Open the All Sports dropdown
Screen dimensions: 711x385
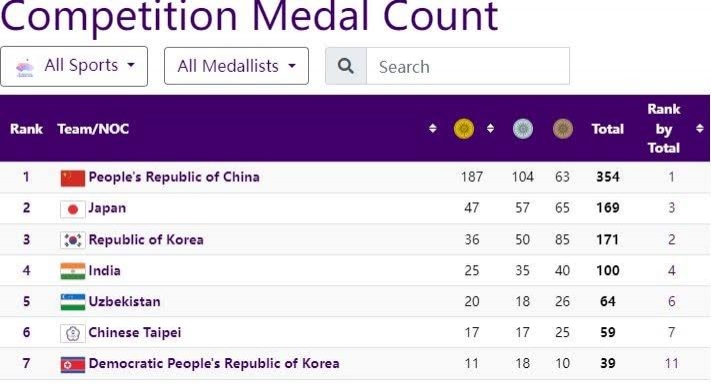74,66
